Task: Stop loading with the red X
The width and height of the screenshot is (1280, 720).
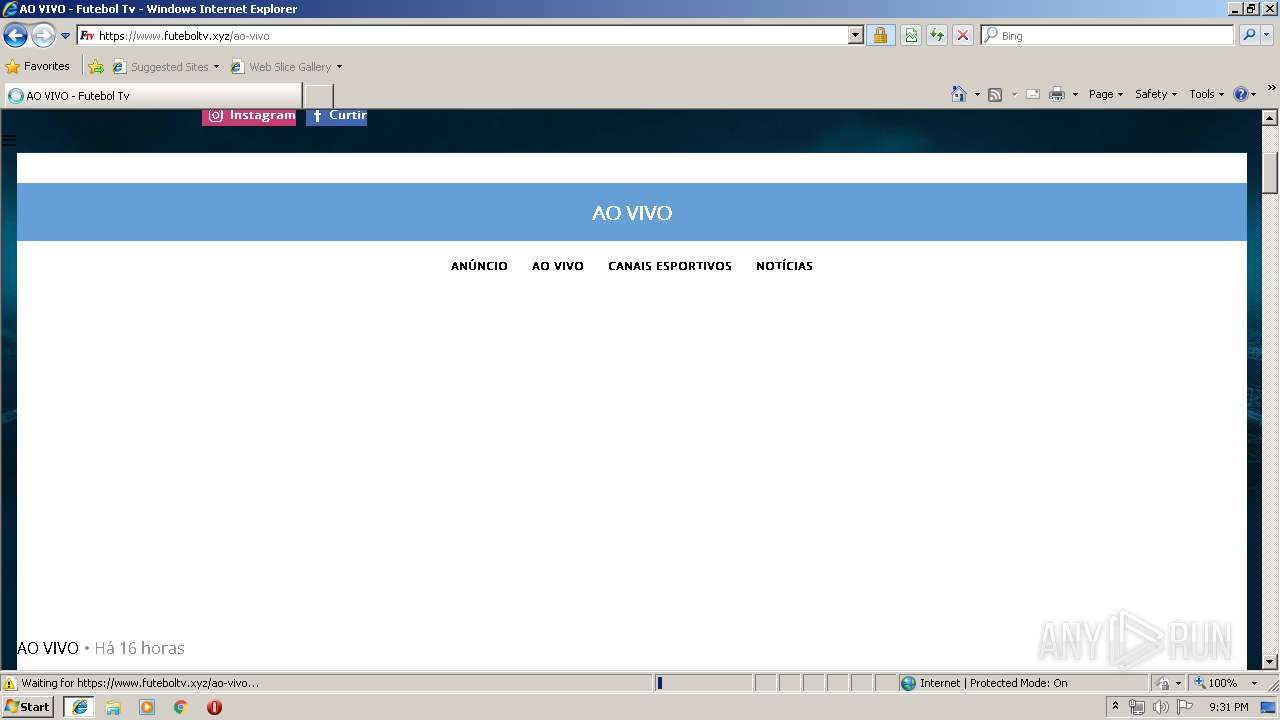Action: [963, 35]
